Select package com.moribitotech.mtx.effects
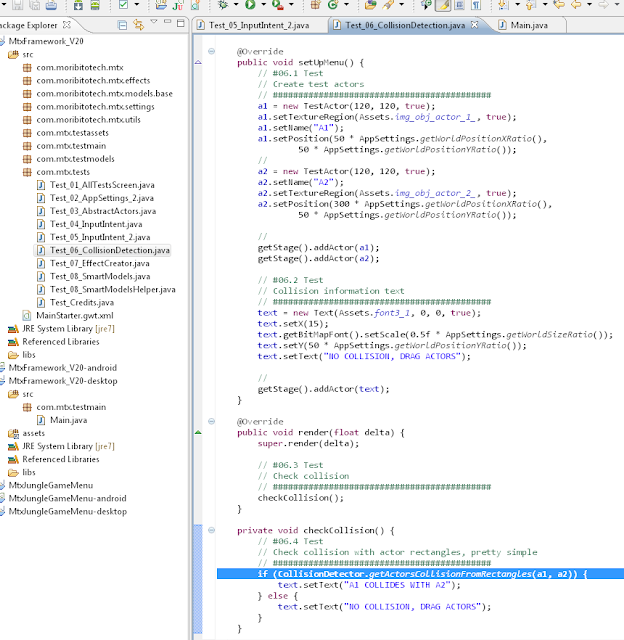Image resolution: width=624 pixels, height=640 pixels. pos(93,80)
